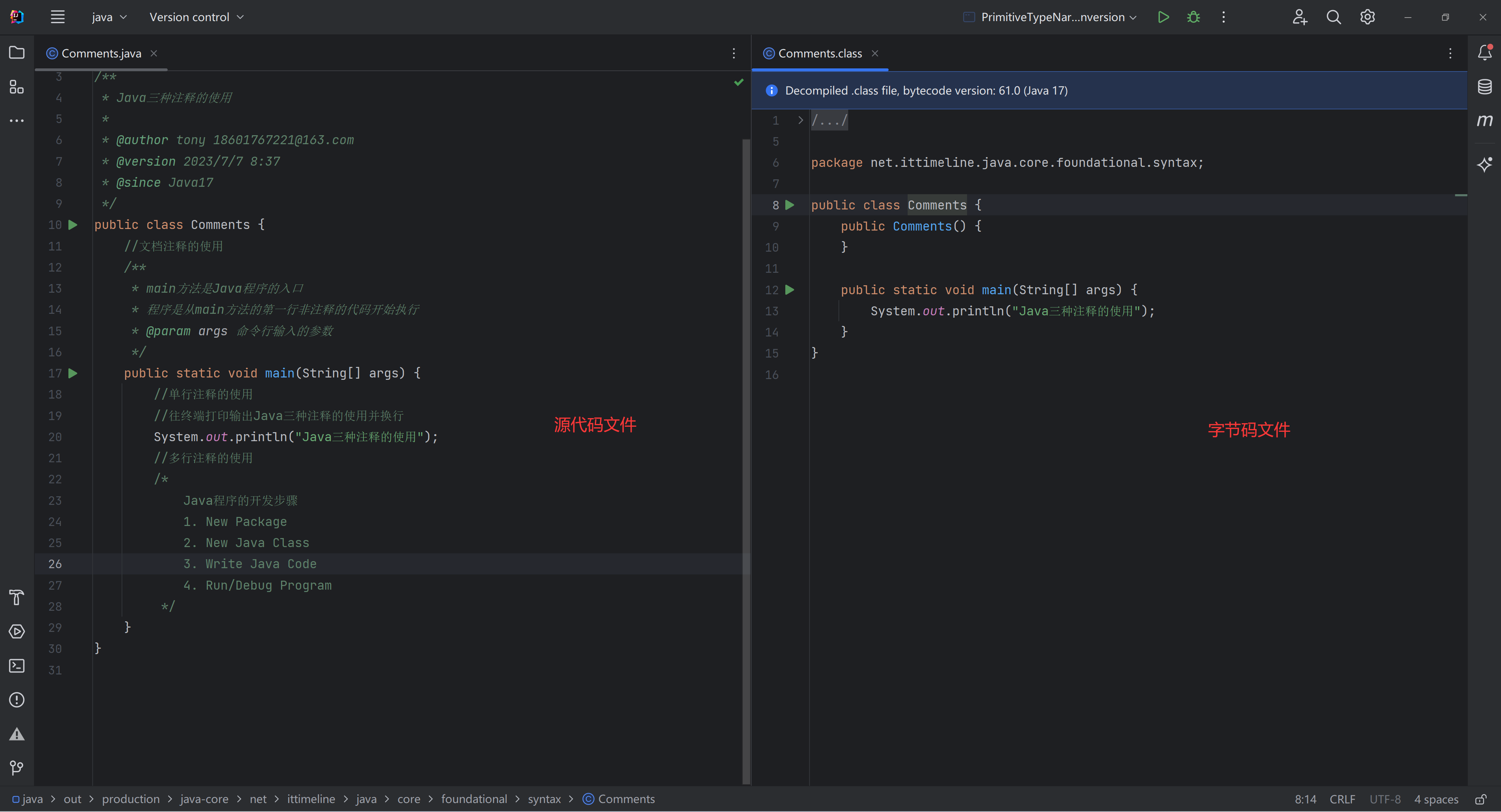Open the main hamburger menu
This screenshot has height=812, width=1501.
coord(57,17)
